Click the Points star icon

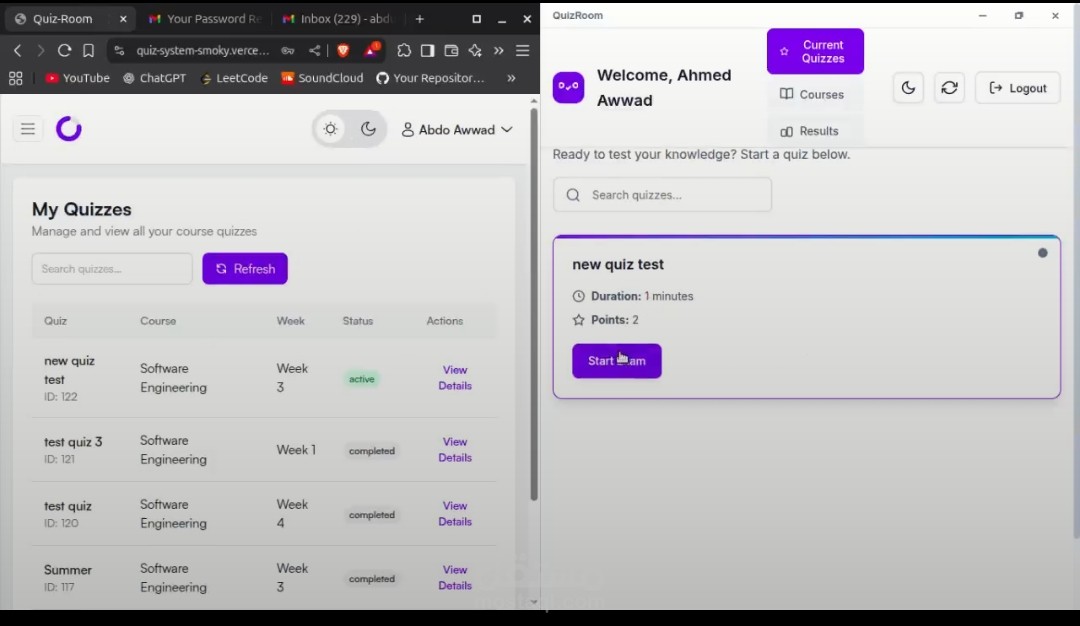579,320
